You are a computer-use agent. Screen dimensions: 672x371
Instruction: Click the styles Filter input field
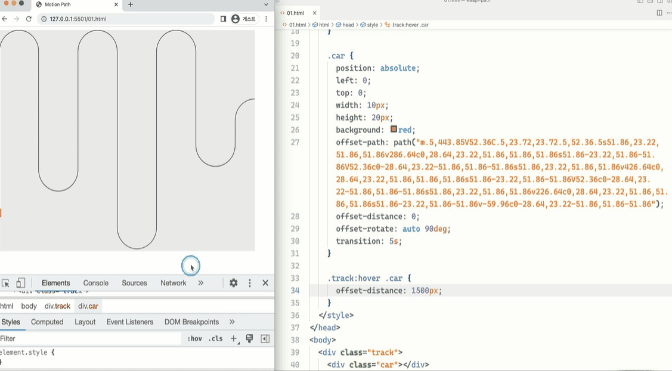(x=90, y=338)
